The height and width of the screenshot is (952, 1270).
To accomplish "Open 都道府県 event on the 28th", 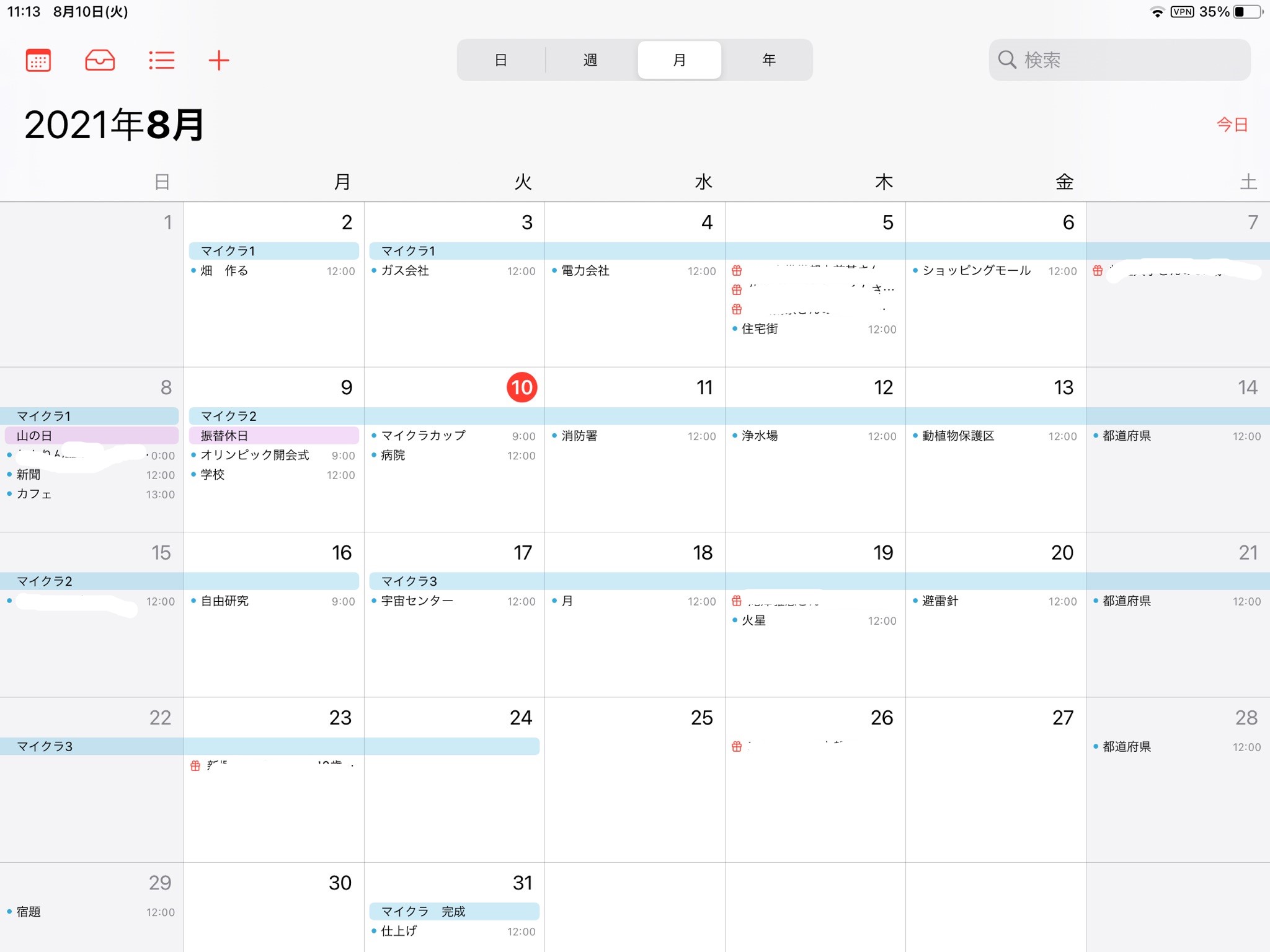I will (1178, 747).
